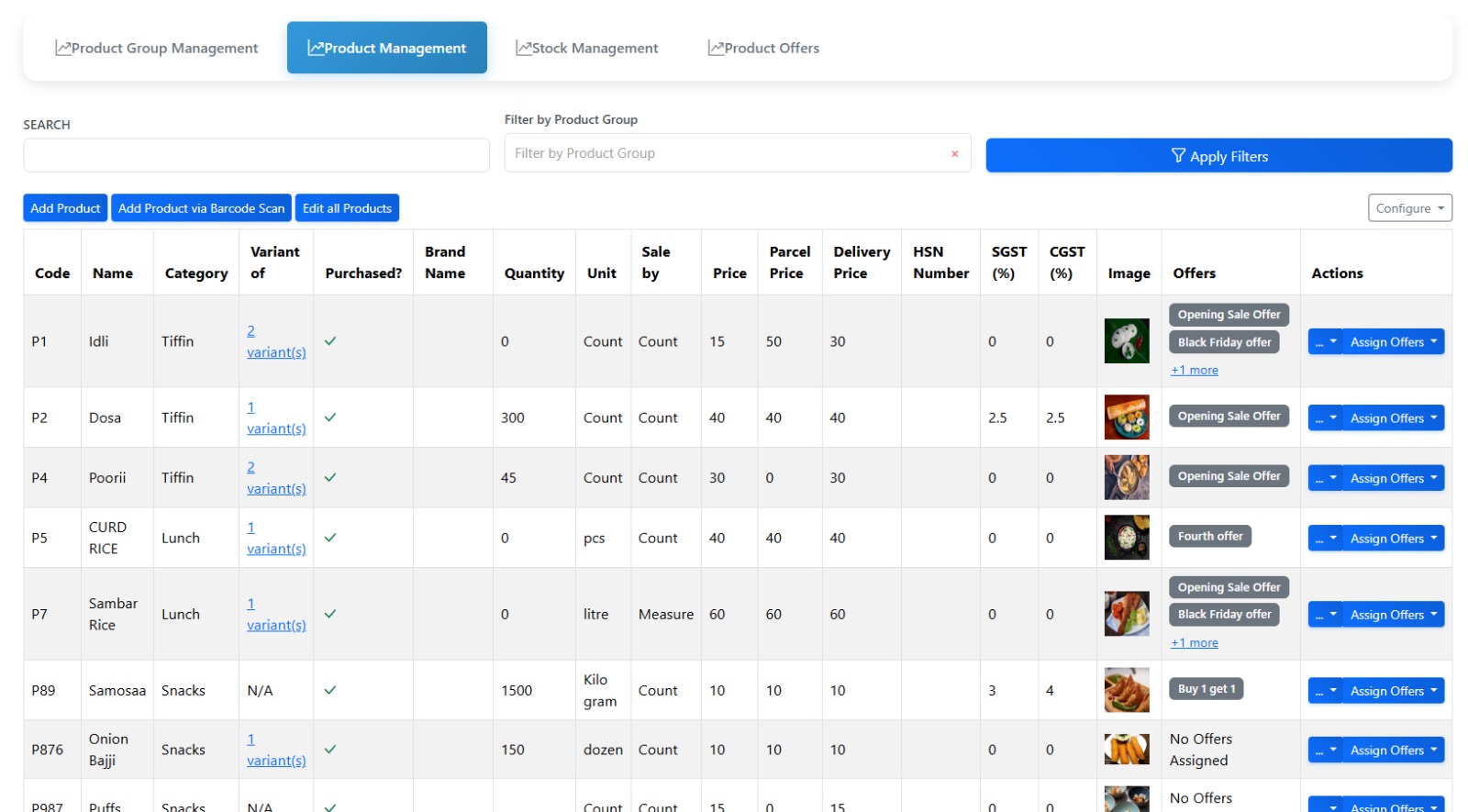Image resolution: width=1468 pixels, height=812 pixels.
Task: Click the Apply Filters button
Action: click(1218, 156)
